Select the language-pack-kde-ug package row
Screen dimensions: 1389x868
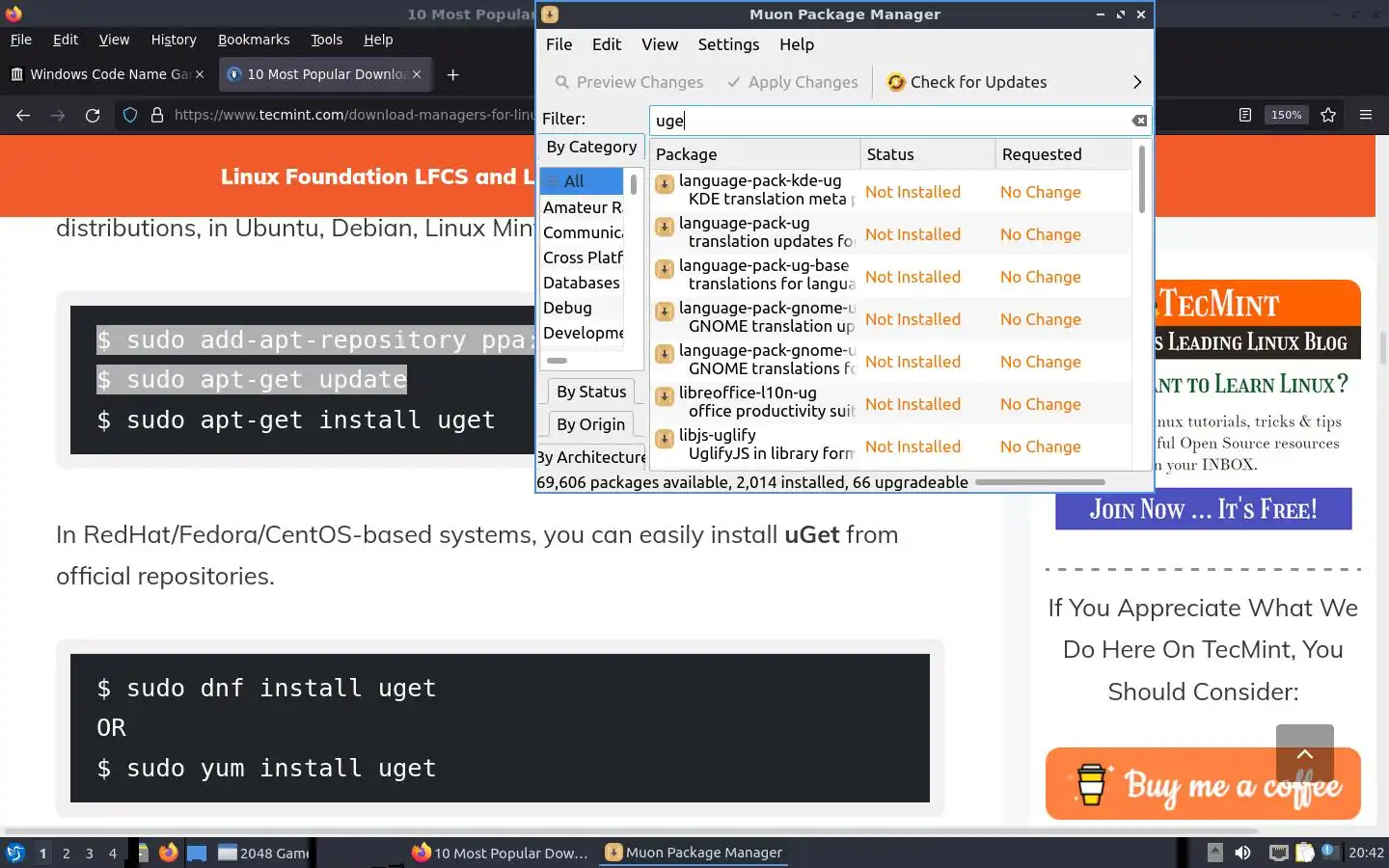tap(890, 191)
